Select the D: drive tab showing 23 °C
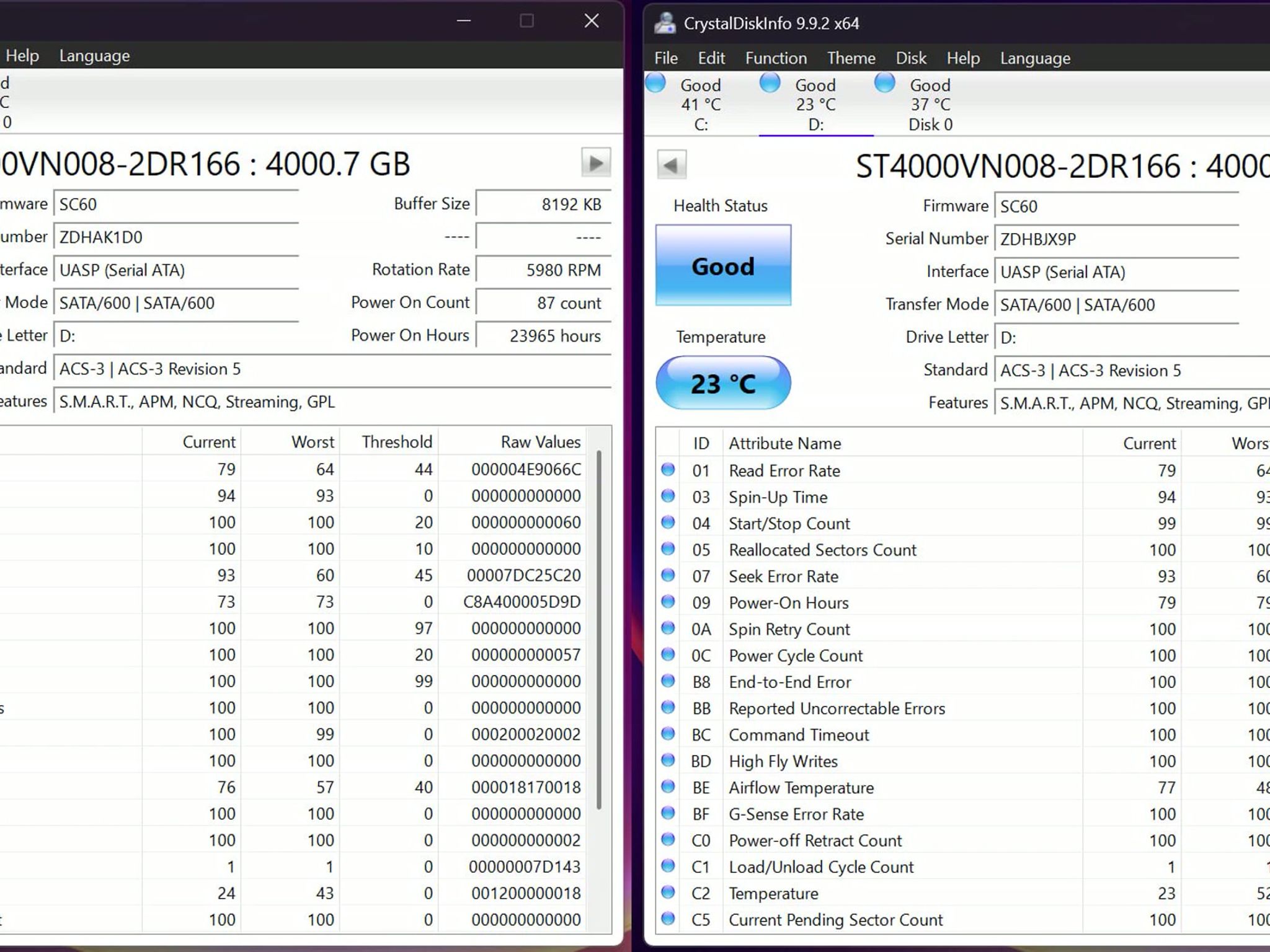 click(x=816, y=104)
